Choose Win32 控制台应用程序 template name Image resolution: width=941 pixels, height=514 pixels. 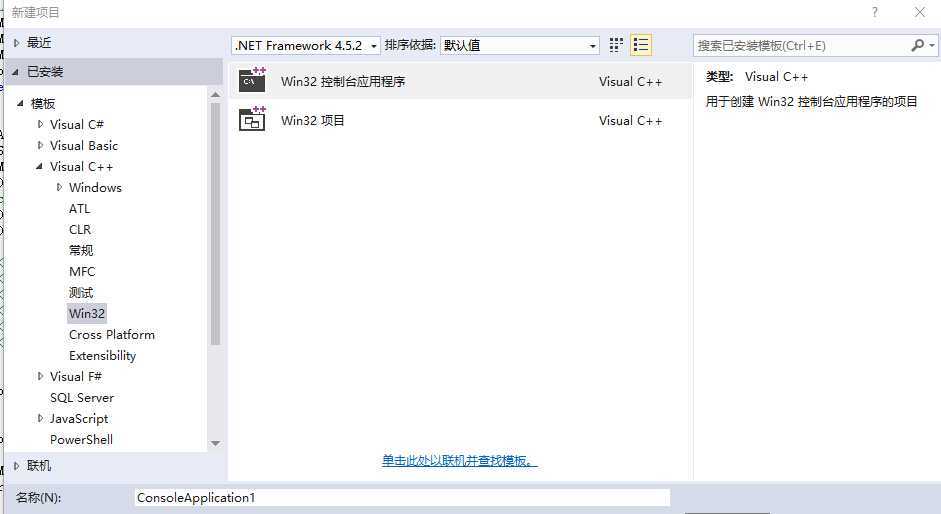pyautogui.click(x=343, y=81)
